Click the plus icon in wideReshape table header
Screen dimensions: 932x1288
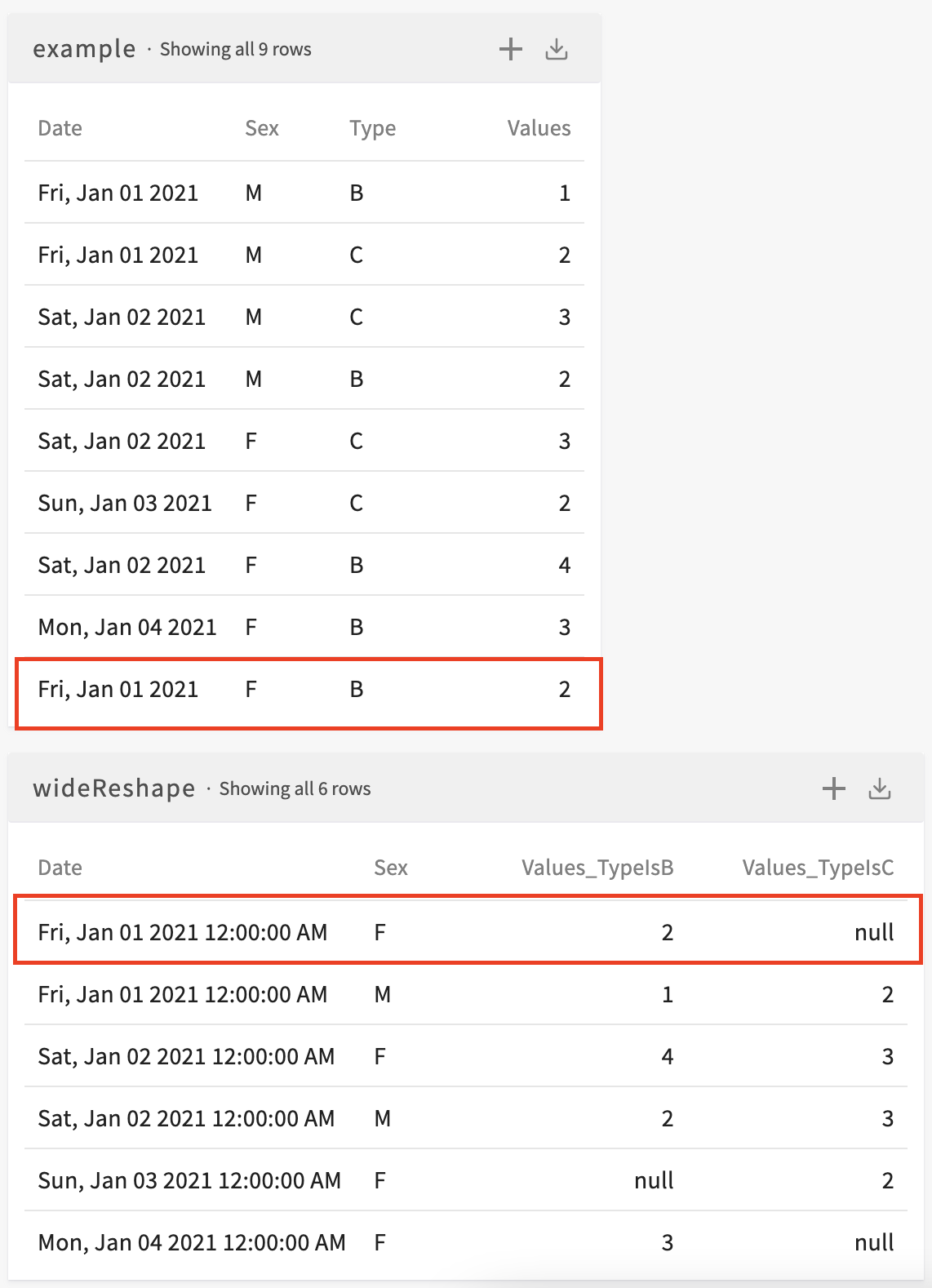point(834,788)
